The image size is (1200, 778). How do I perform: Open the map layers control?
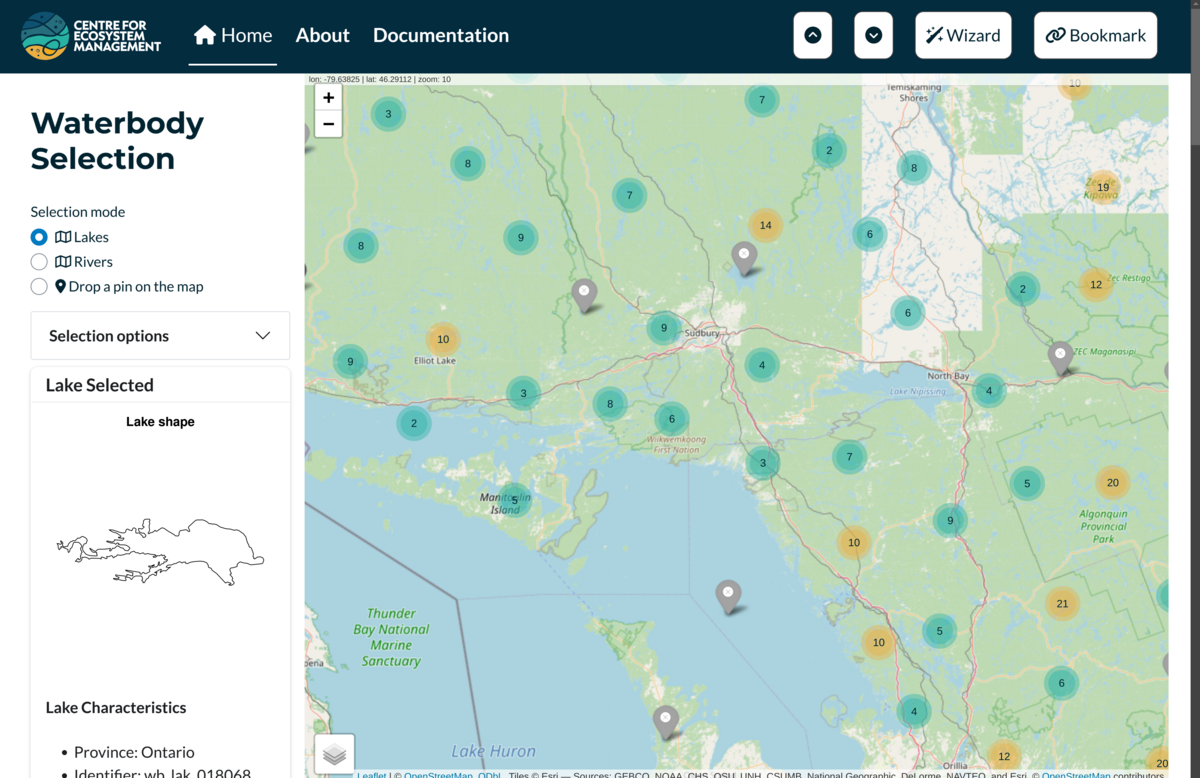pyautogui.click(x=334, y=754)
